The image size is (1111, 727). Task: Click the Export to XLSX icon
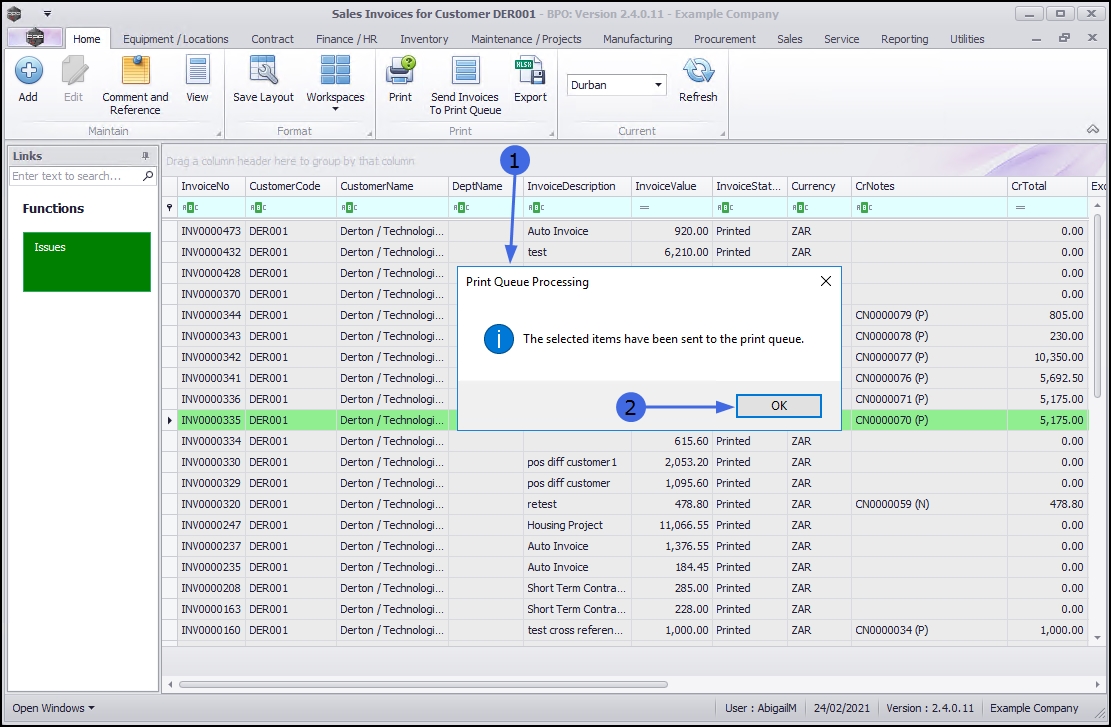(530, 80)
